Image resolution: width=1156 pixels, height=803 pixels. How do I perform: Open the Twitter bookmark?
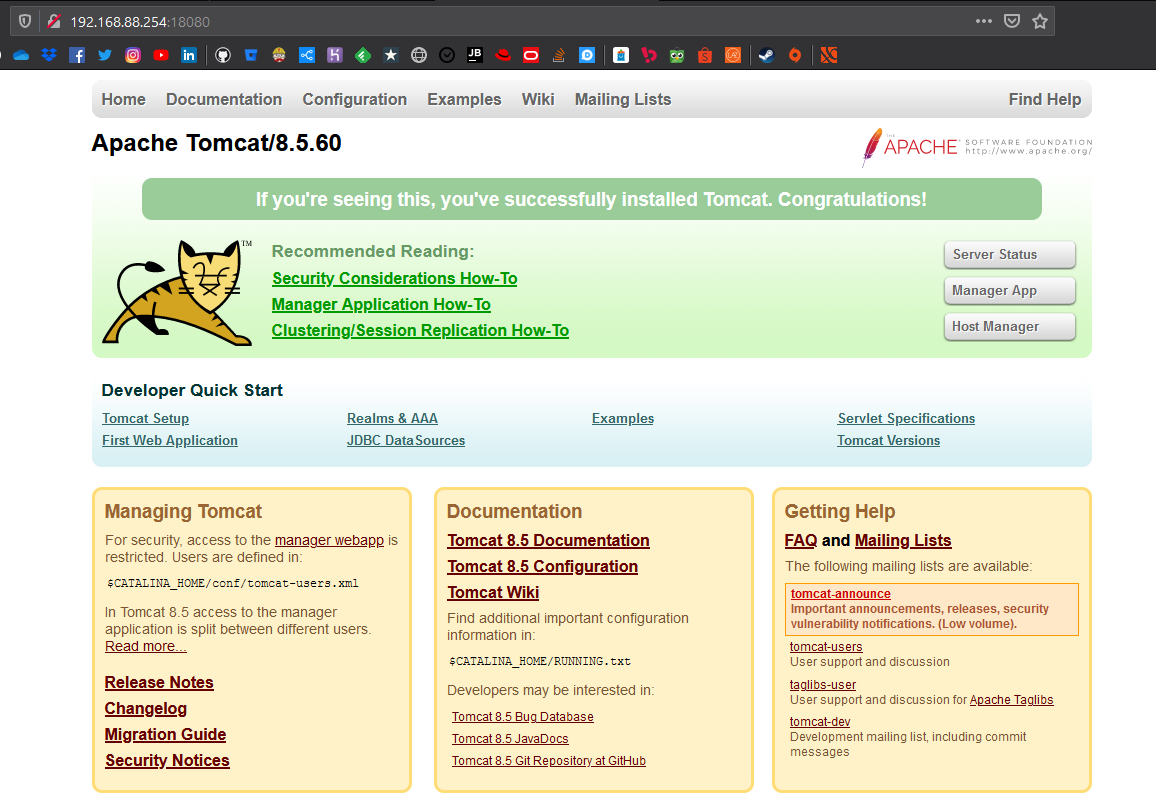pyautogui.click(x=105, y=55)
